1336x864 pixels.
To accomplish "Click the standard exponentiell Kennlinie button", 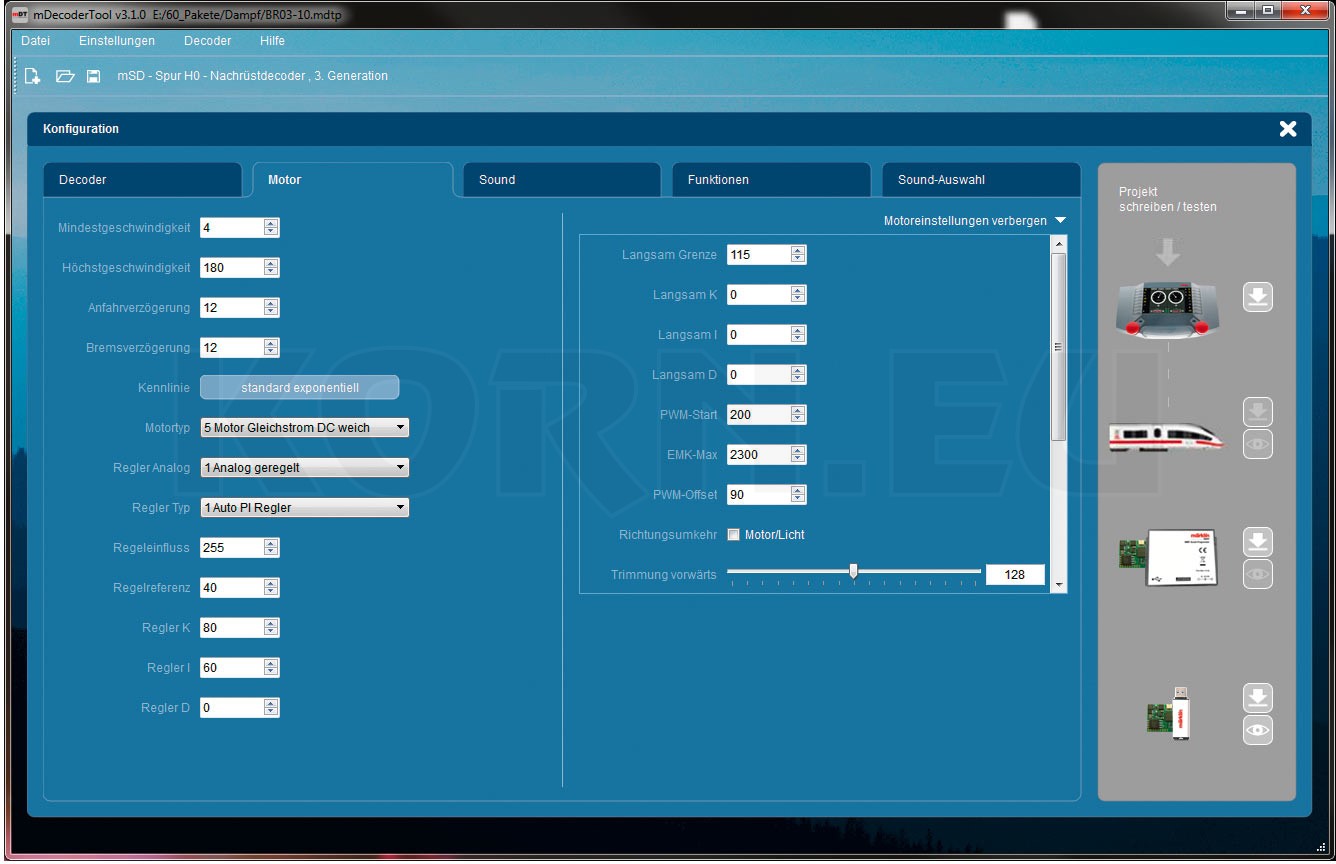I will tap(299, 388).
